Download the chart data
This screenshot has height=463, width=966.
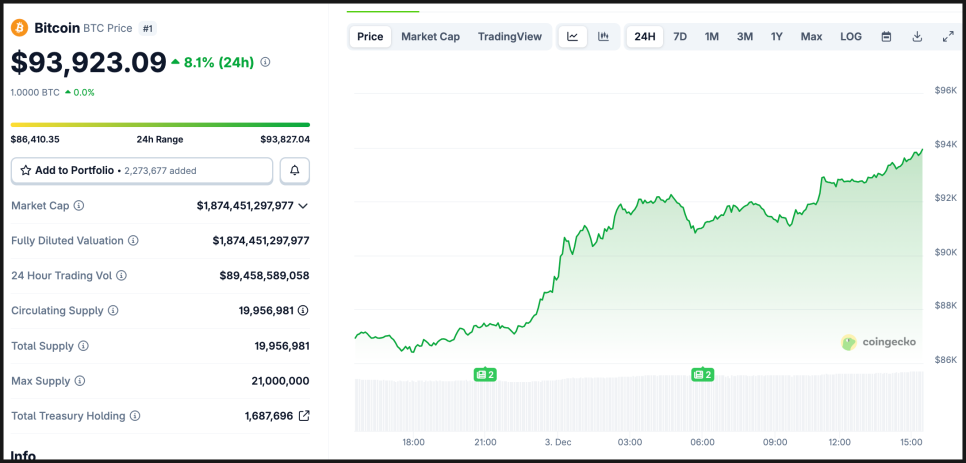[x=917, y=37]
